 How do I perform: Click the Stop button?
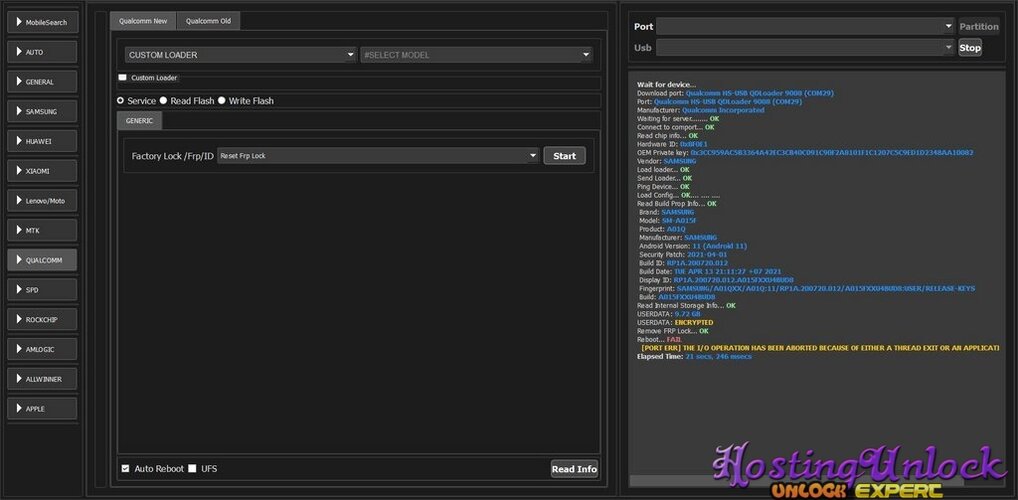pos(970,47)
